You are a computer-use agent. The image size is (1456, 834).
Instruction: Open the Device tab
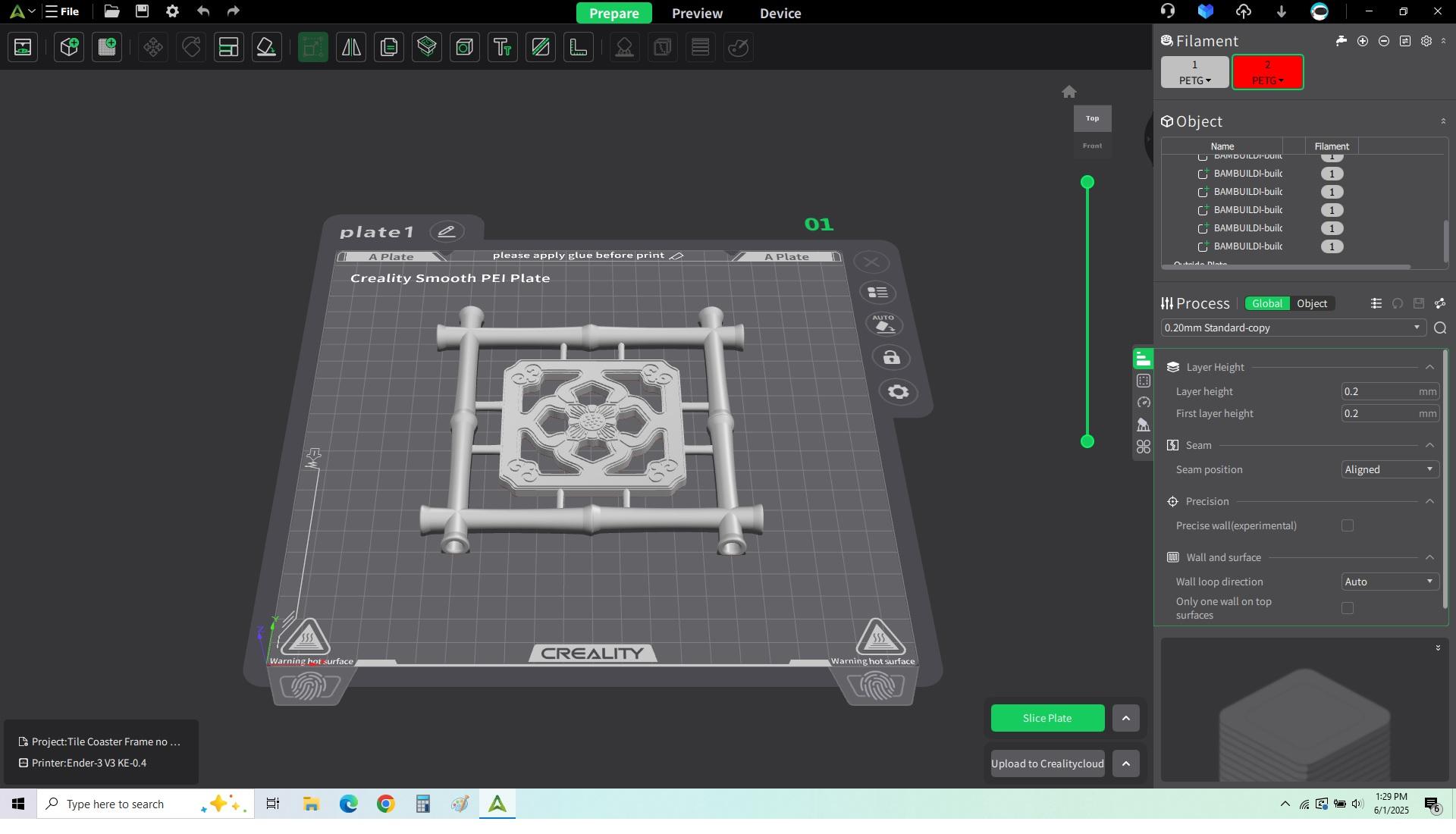(x=780, y=13)
